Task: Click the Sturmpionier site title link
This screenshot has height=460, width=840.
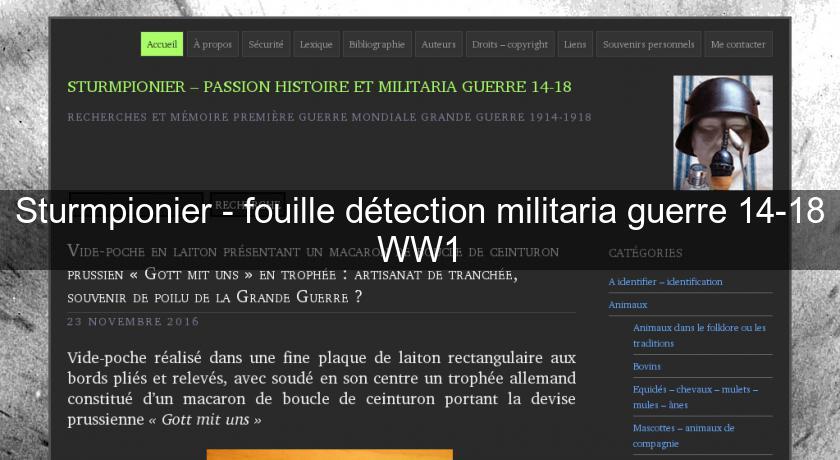Action: tap(319, 87)
